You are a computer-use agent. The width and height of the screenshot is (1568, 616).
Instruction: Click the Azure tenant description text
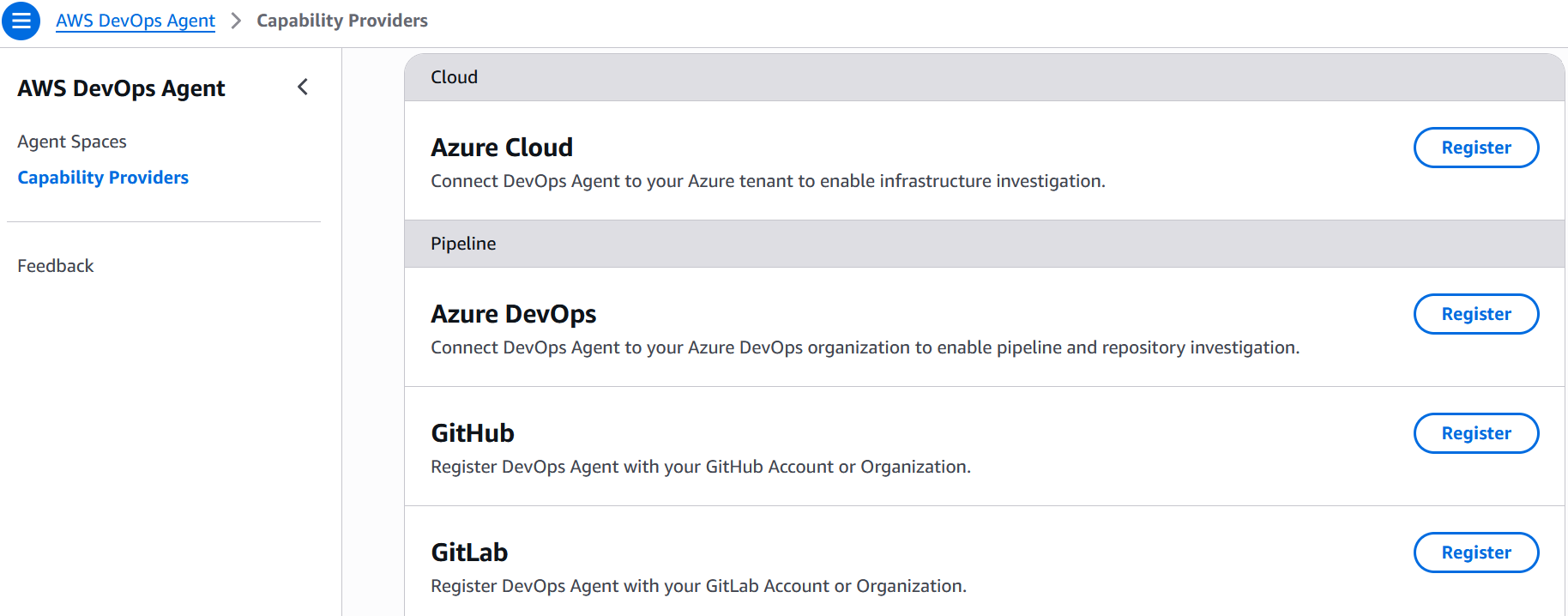tap(768, 181)
